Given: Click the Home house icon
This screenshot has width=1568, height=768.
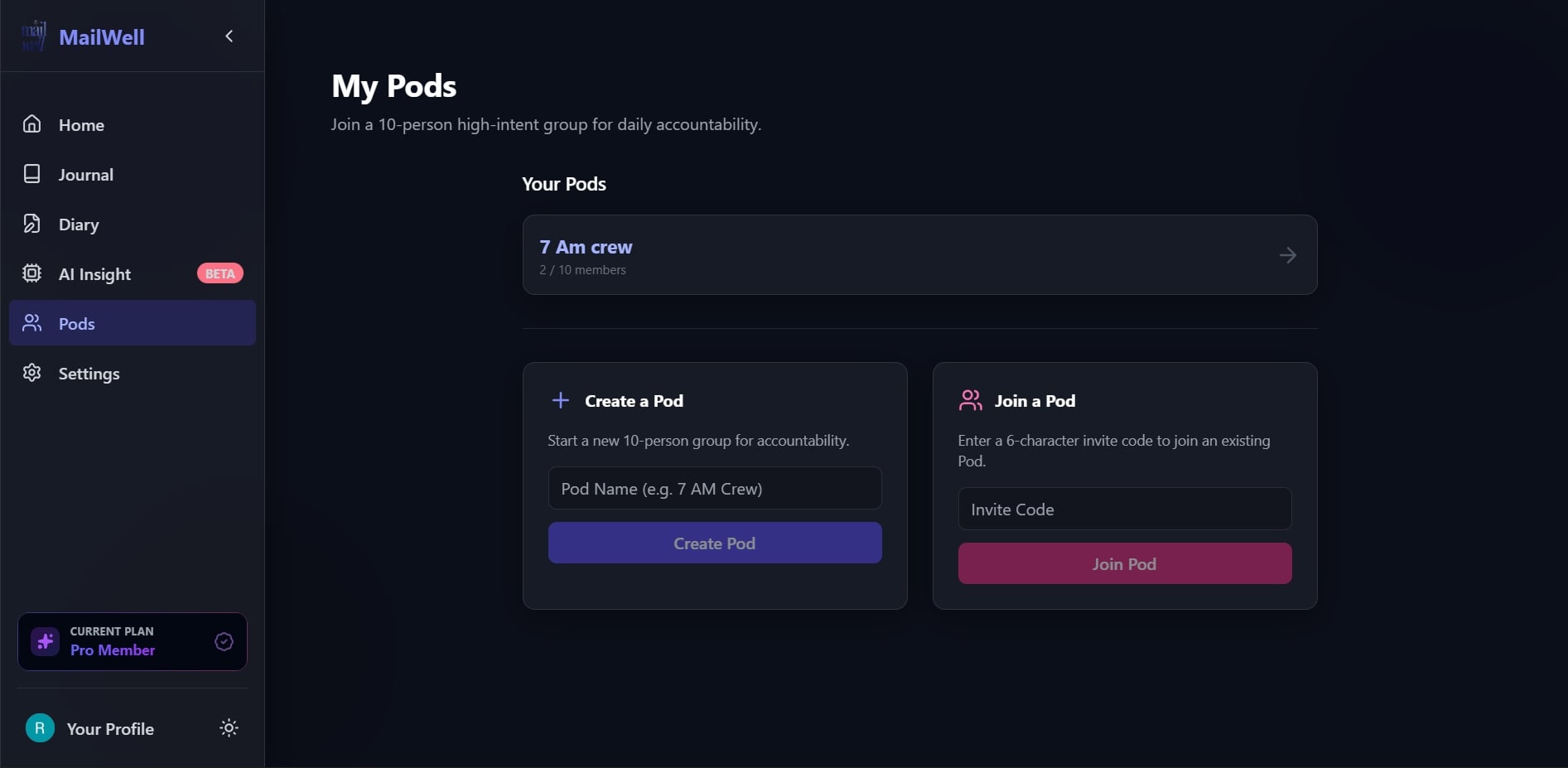Looking at the screenshot, I should click(x=32, y=124).
